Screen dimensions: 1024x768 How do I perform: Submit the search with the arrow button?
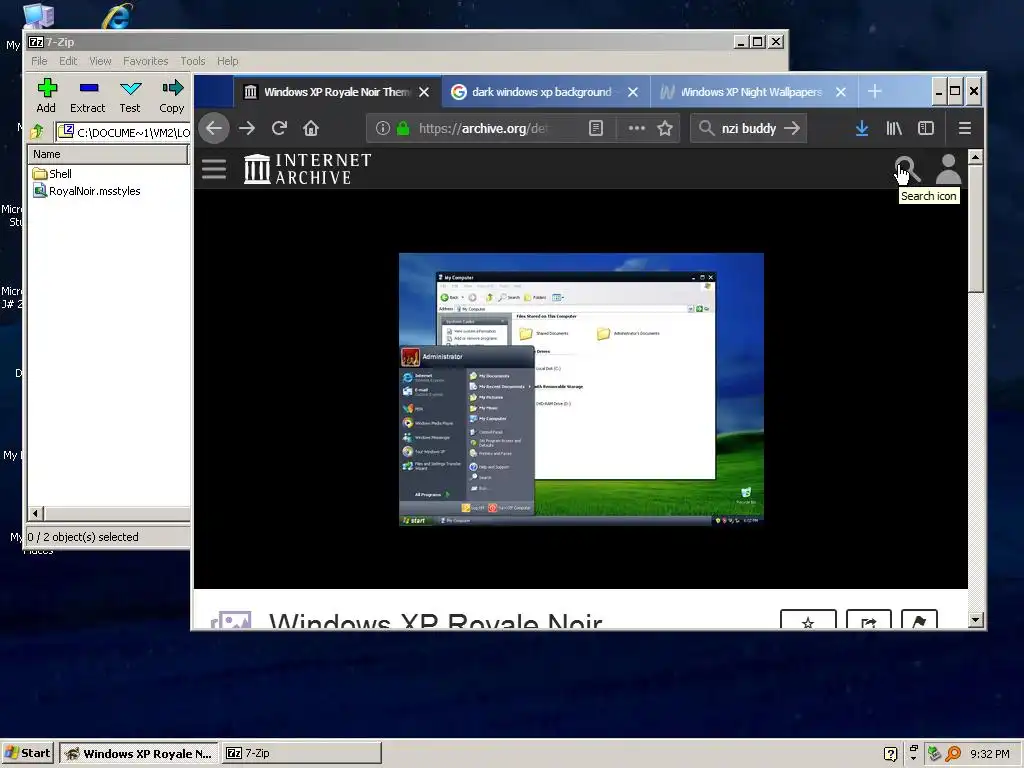point(792,128)
